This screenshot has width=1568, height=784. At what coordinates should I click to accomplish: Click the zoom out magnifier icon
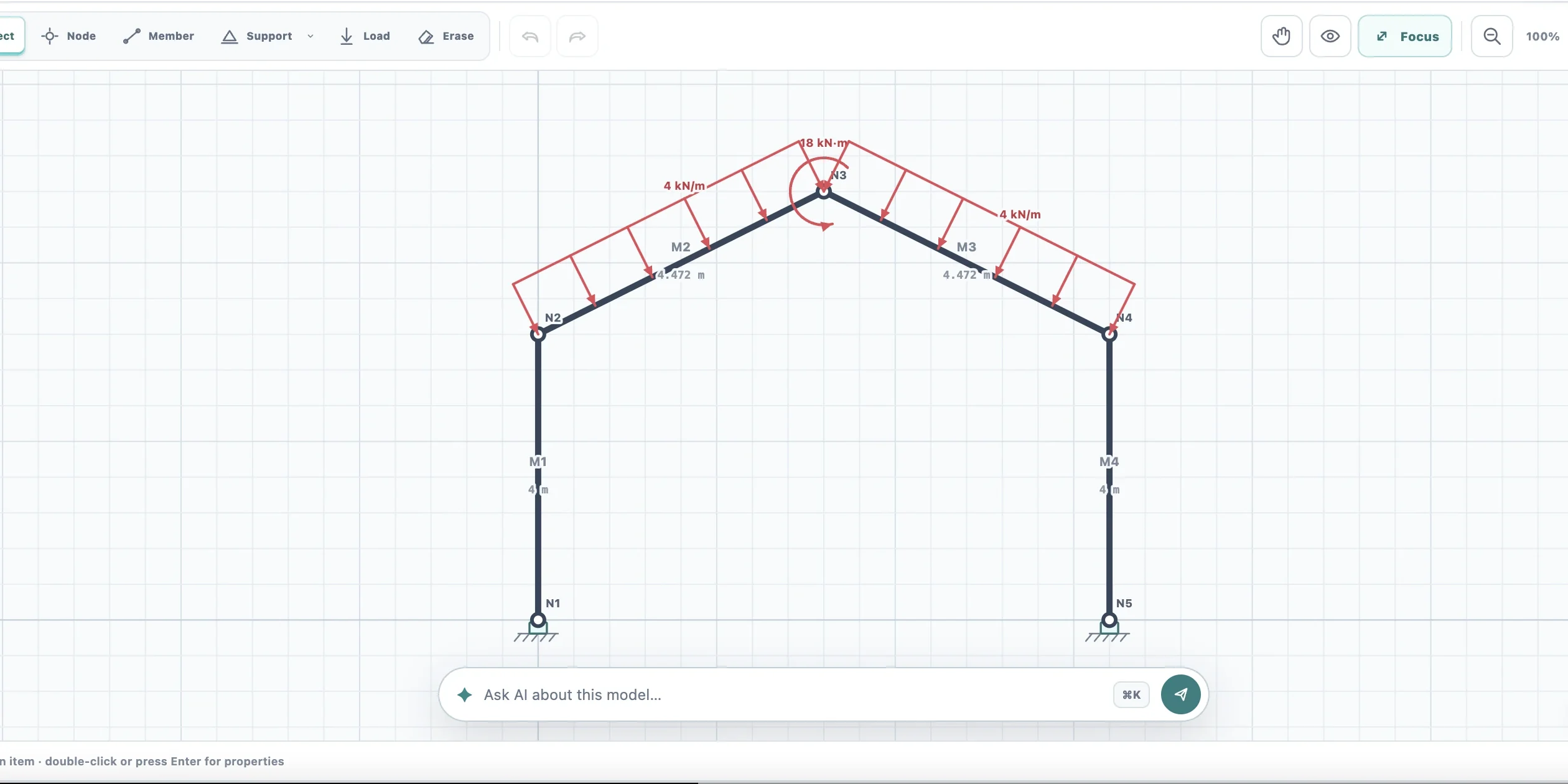click(x=1492, y=37)
